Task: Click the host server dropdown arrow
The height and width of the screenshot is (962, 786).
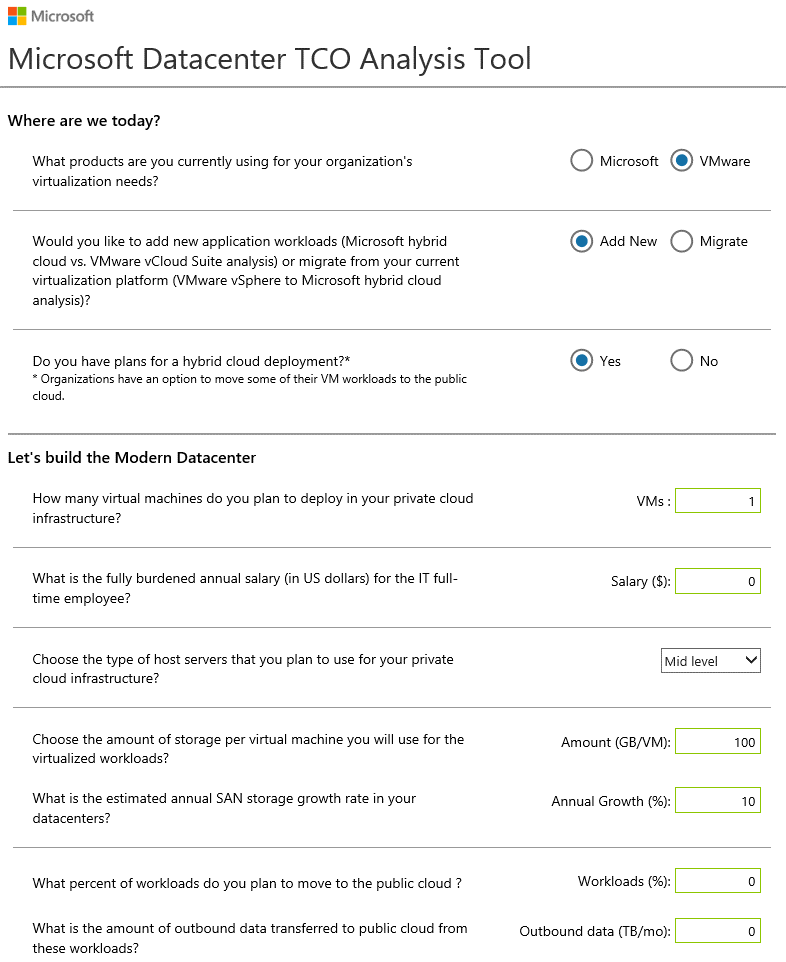Action: click(x=750, y=660)
